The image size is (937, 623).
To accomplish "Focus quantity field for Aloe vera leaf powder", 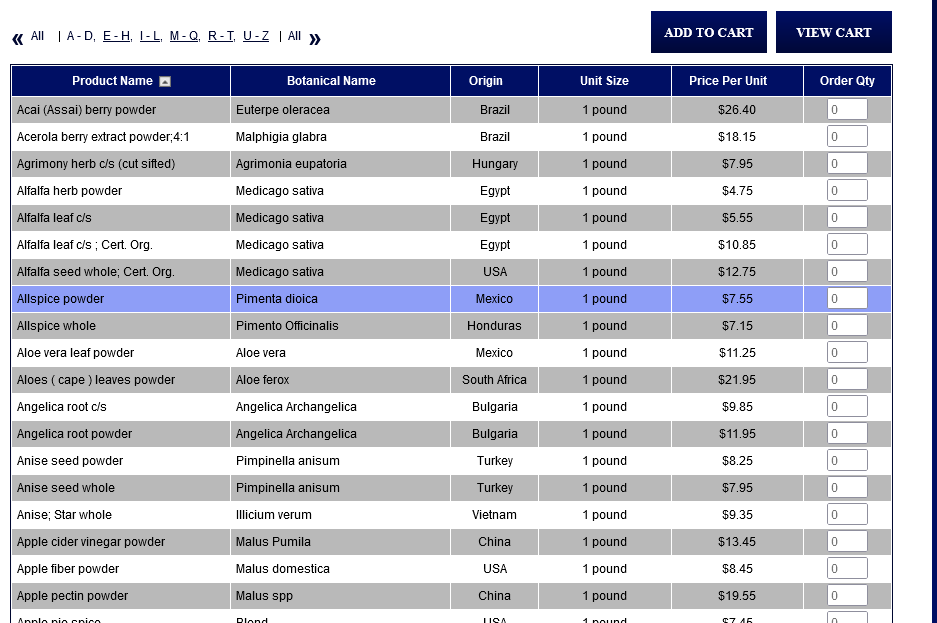I will [x=847, y=352].
